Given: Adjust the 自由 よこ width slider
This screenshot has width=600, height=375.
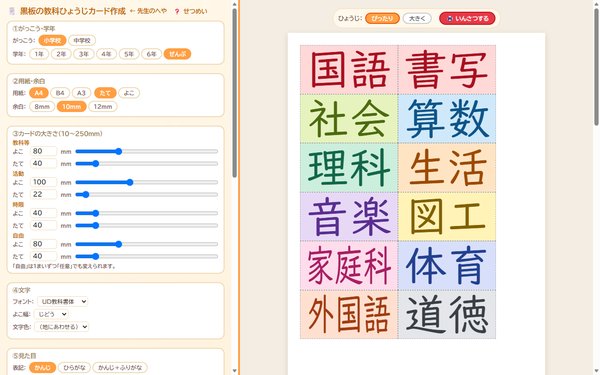Looking at the screenshot, I should coord(147,244).
